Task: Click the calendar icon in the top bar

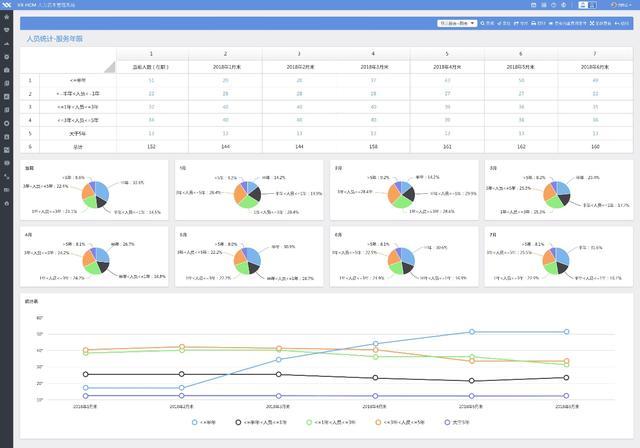Action: pos(536,5)
